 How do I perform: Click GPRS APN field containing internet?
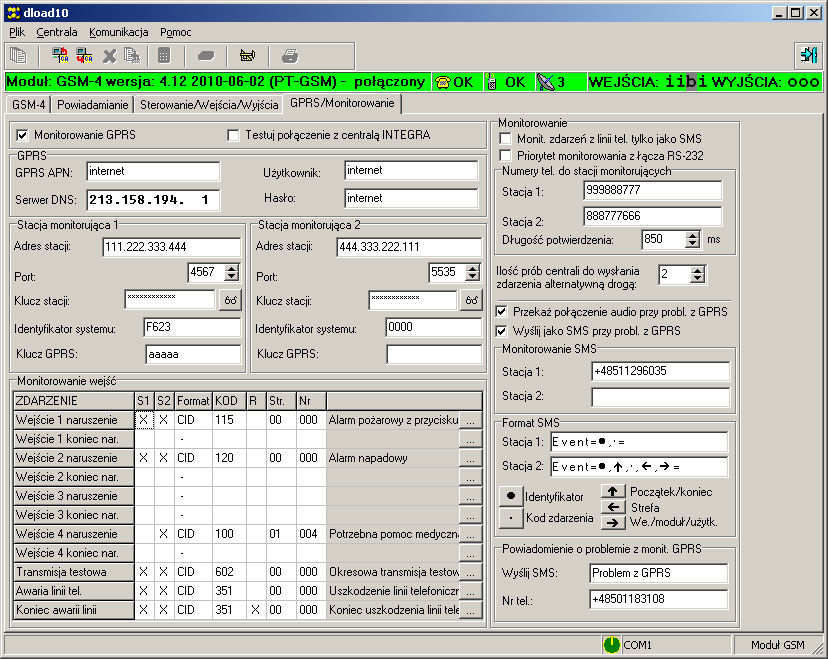153,171
